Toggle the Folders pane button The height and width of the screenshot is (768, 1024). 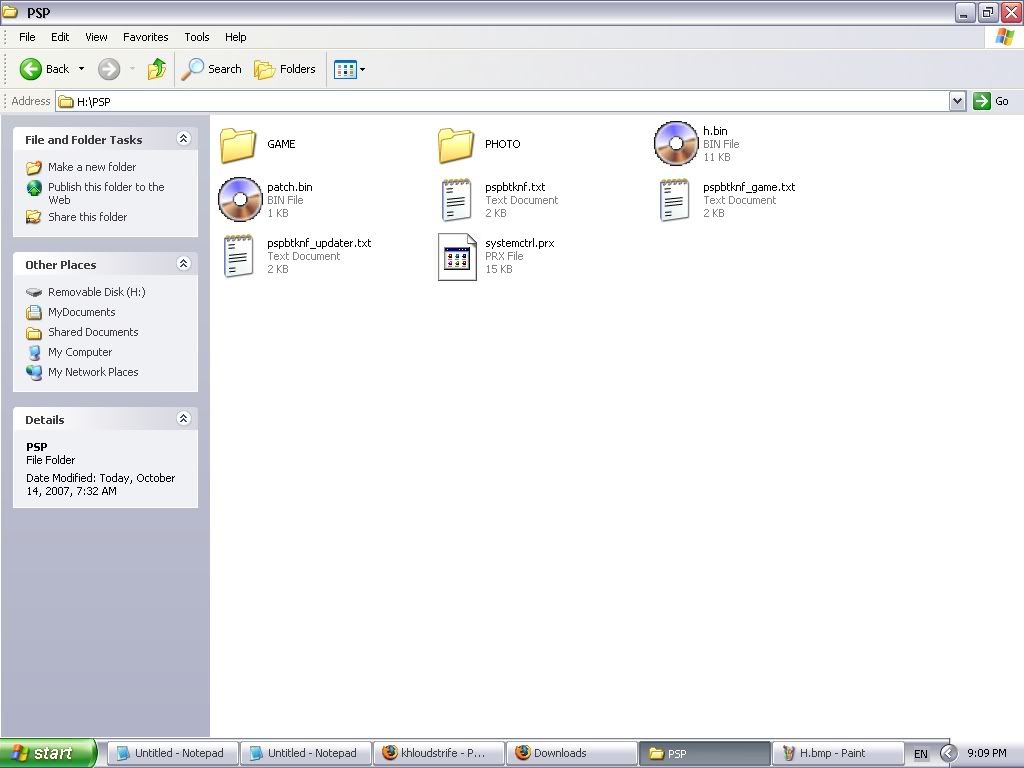click(x=286, y=69)
